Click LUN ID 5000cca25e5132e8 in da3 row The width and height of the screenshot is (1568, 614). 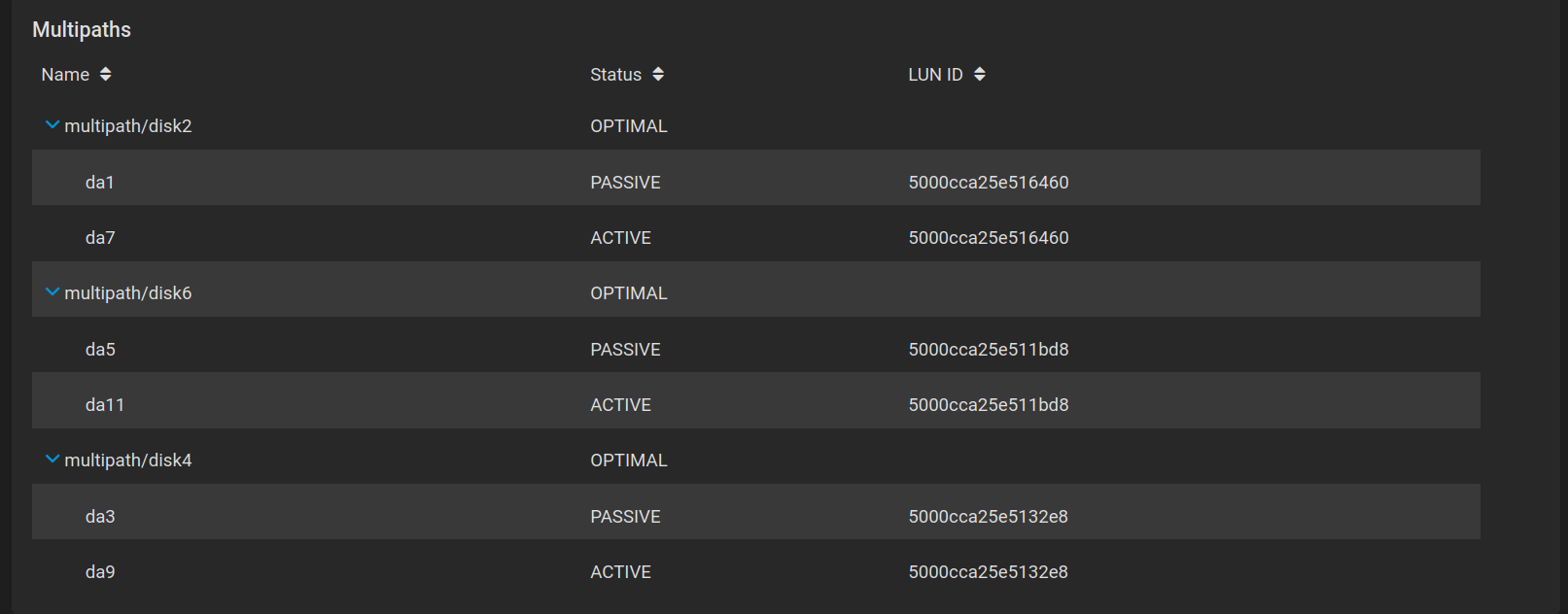988,517
